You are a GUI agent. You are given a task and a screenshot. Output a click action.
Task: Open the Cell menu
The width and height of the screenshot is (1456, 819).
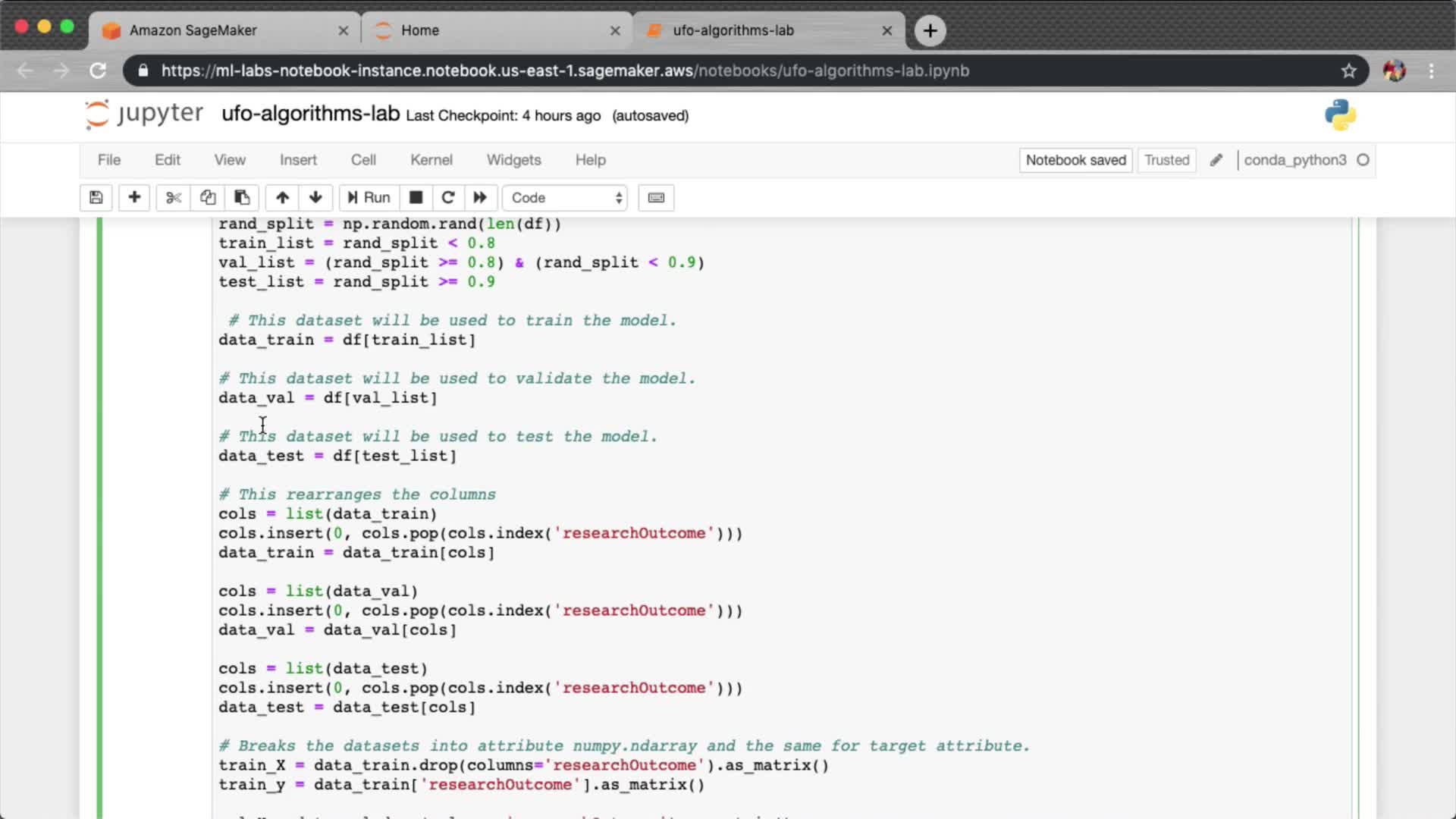[x=363, y=160]
